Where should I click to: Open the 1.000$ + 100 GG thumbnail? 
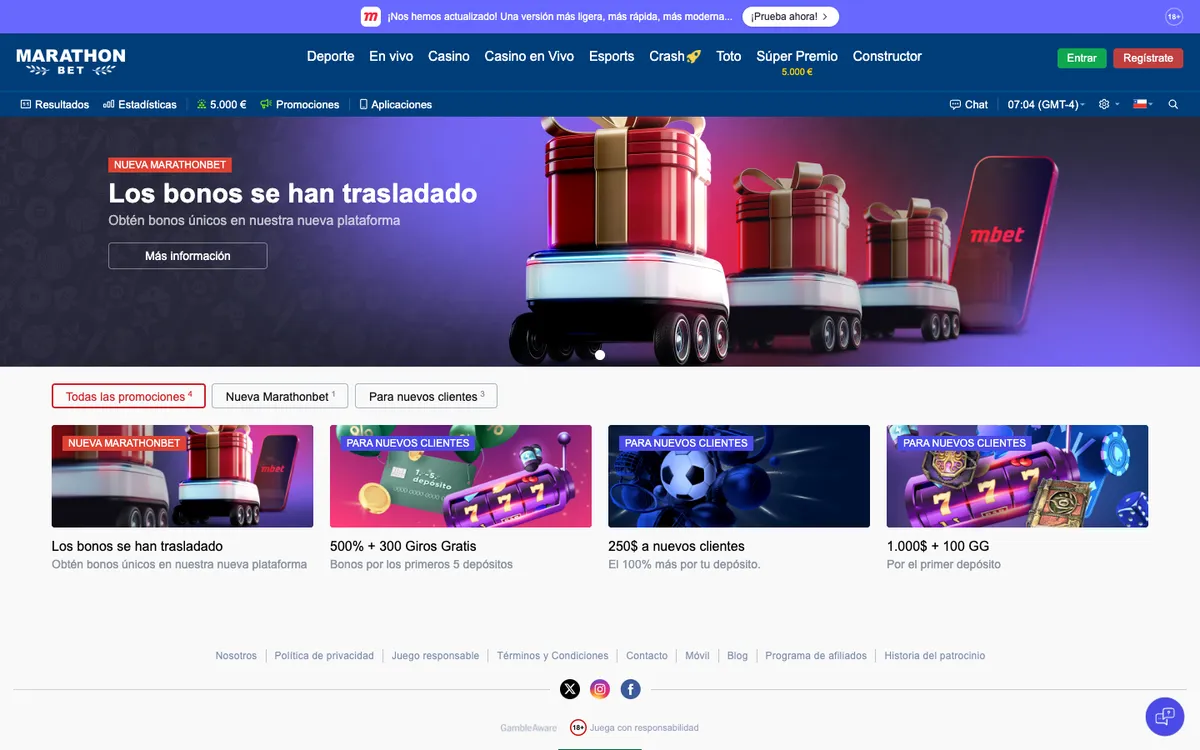(x=1017, y=476)
